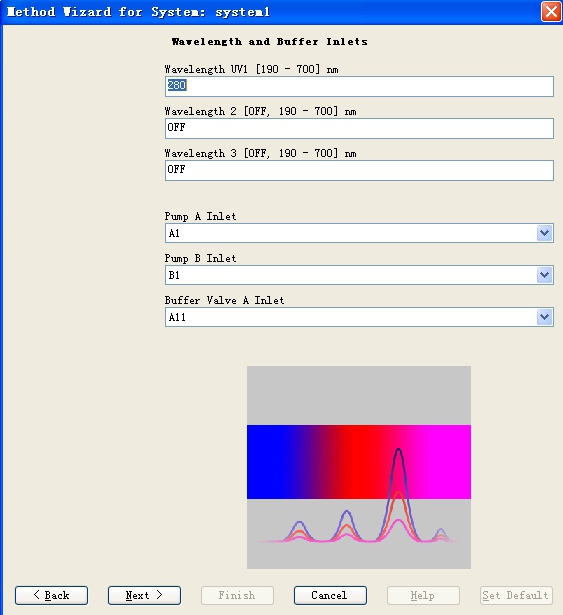Screen dimensions: 563x615
Task: Click the greyed-out Help button
Action: (x=423, y=595)
